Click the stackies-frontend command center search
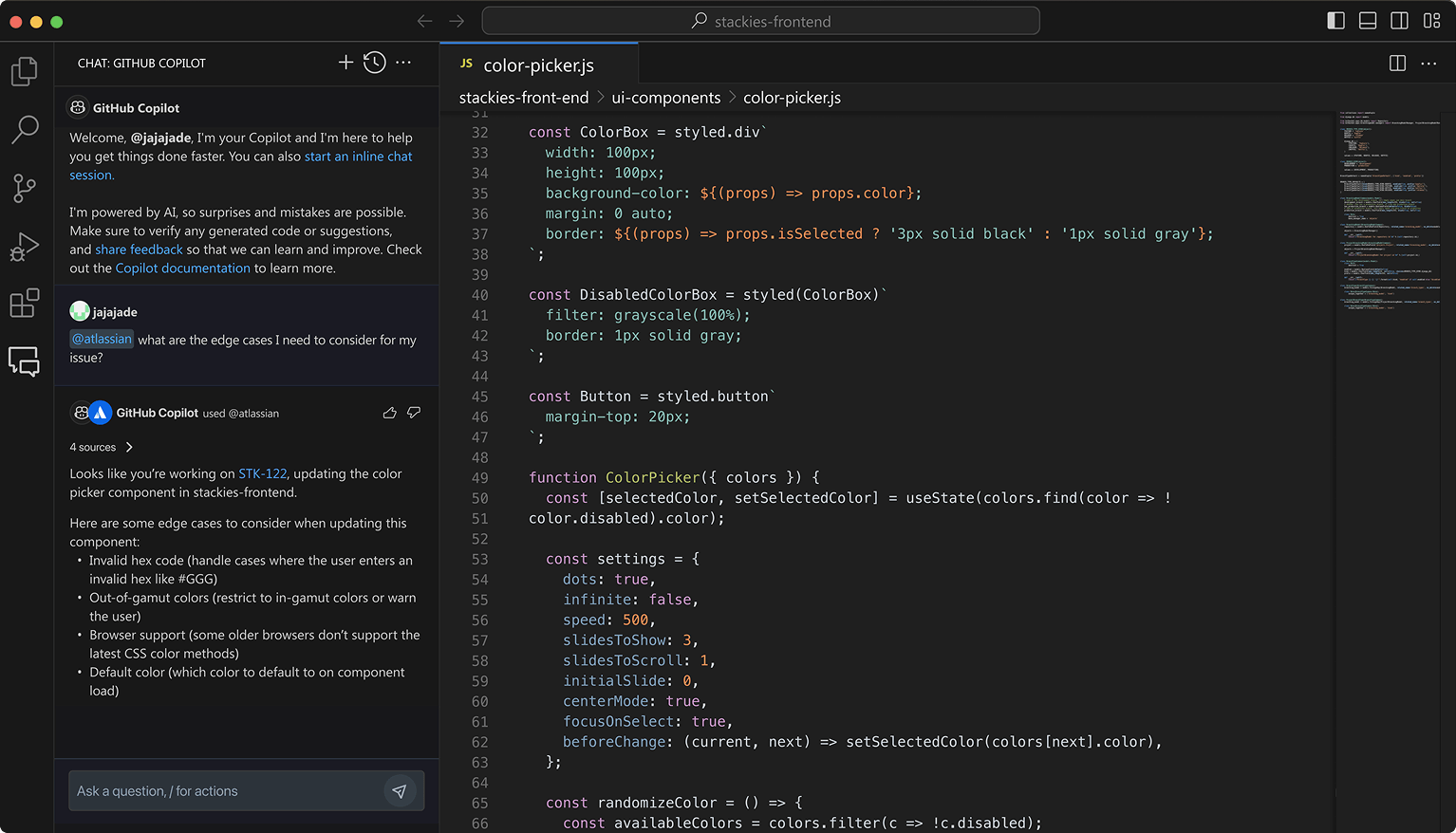 761,21
